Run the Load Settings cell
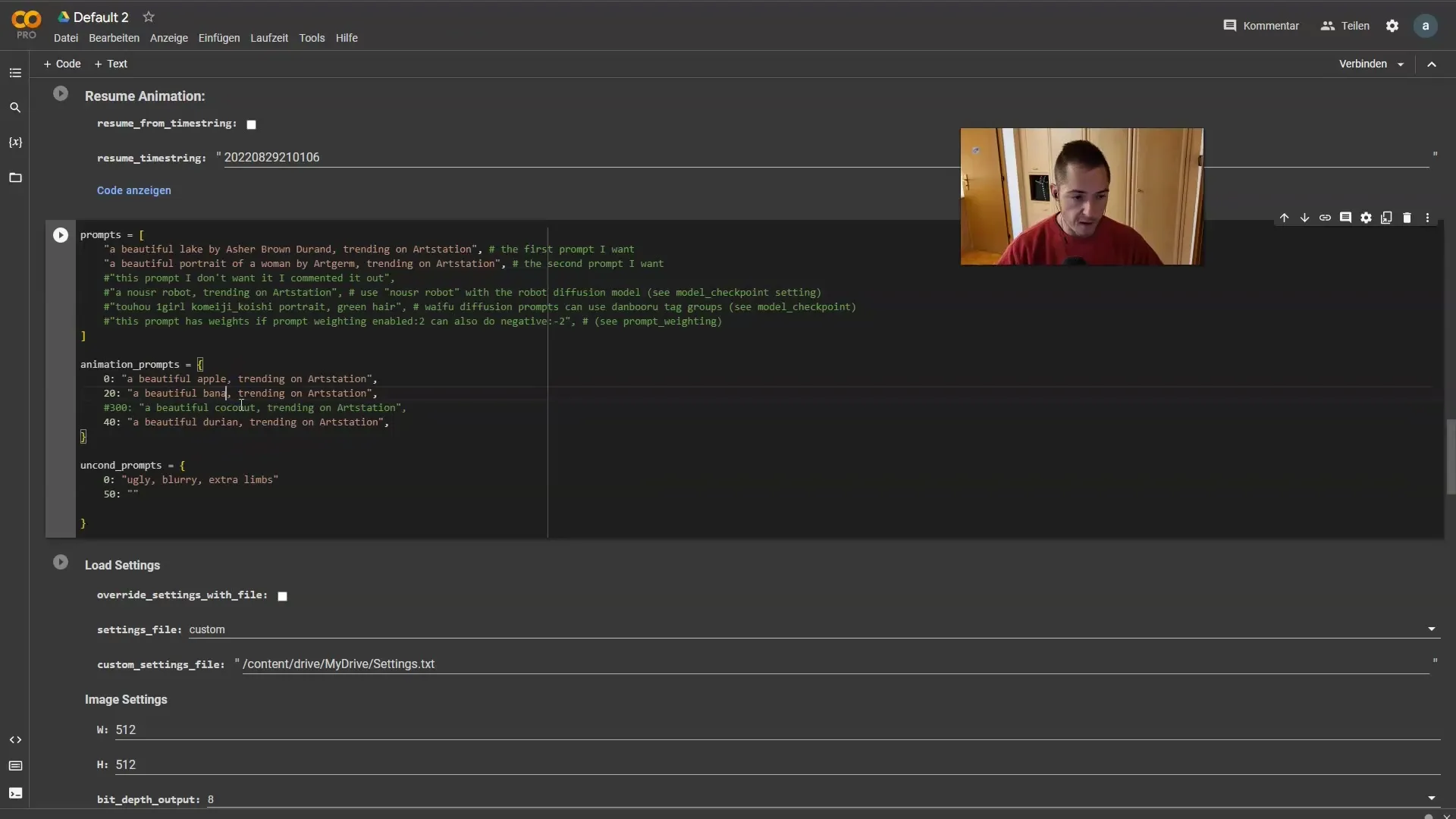 pos(61,563)
